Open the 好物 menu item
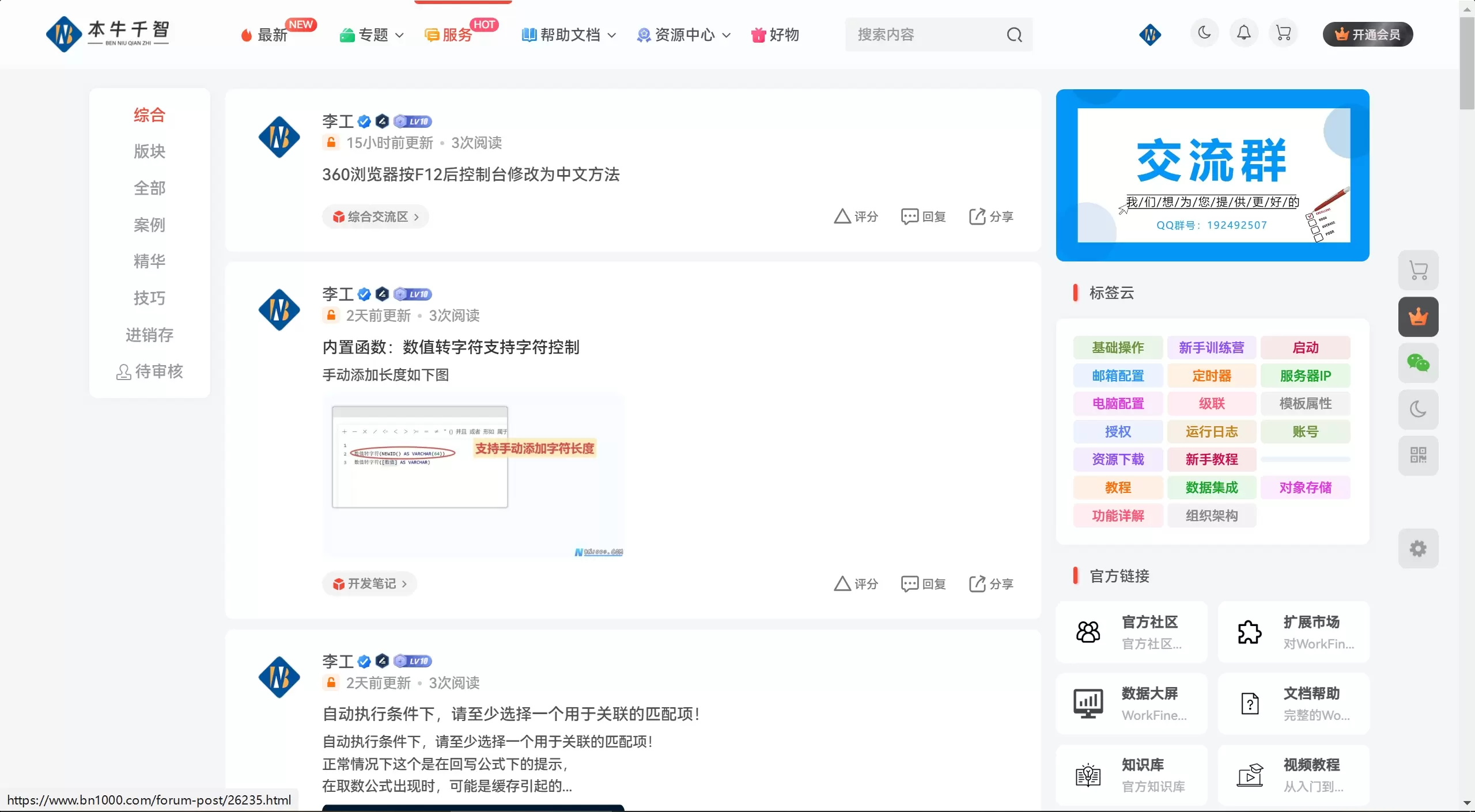Image resolution: width=1475 pixels, height=812 pixels. [775, 35]
